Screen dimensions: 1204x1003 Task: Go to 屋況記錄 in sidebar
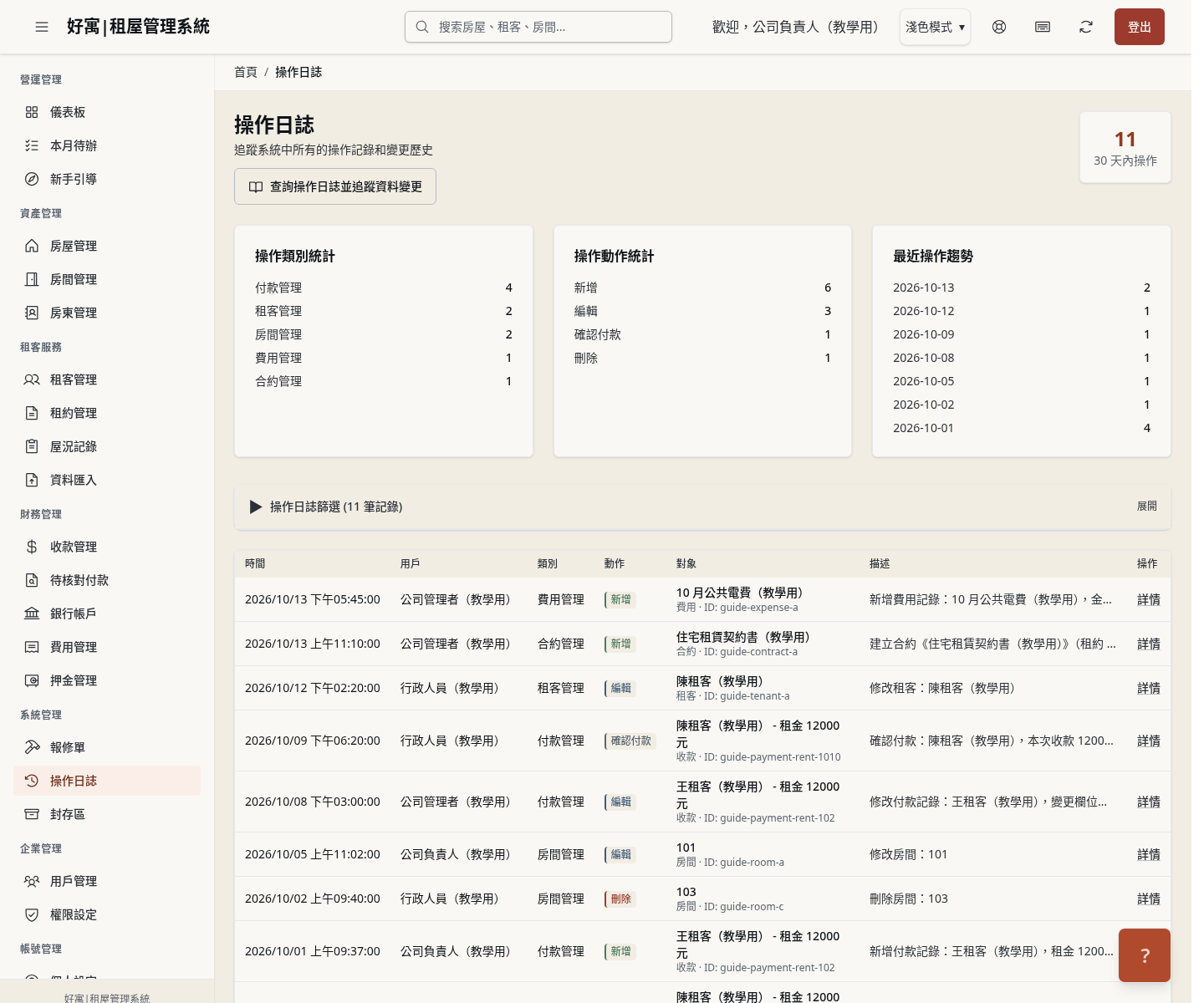coord(107,446)
